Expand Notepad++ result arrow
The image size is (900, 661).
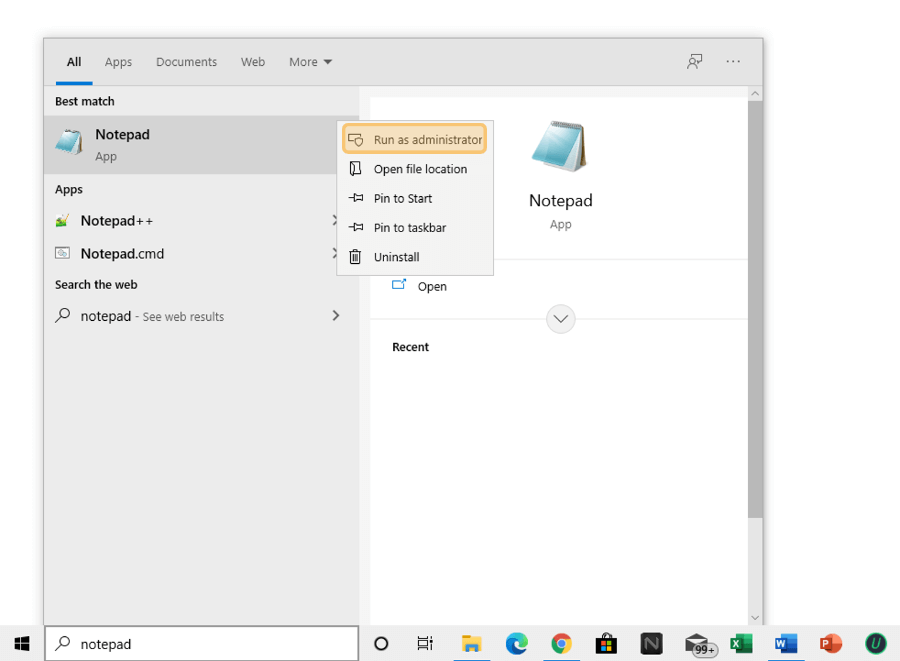coord(335,220)
